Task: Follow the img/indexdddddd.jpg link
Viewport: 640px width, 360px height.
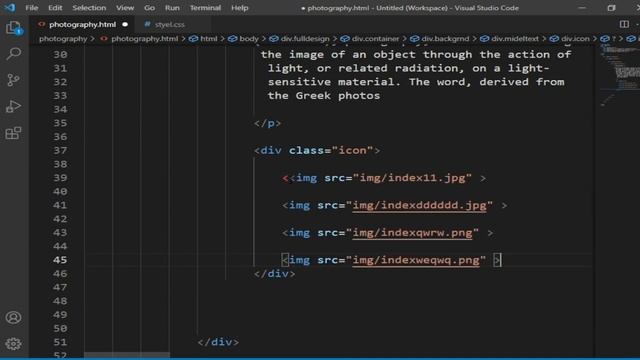Action: click(x=419, y=205)
